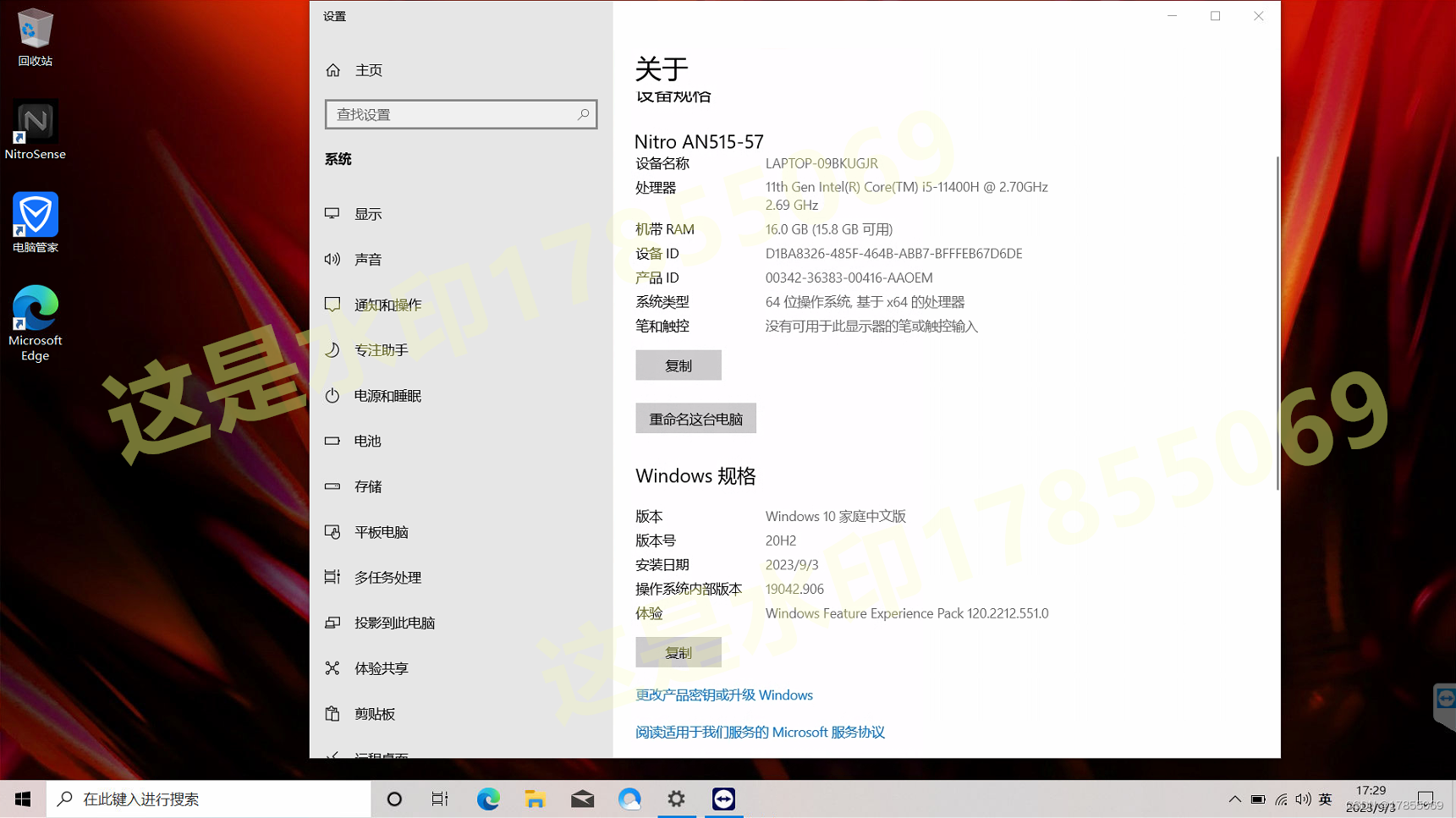Open Task View on the taskbar

[x=440, y=799]
